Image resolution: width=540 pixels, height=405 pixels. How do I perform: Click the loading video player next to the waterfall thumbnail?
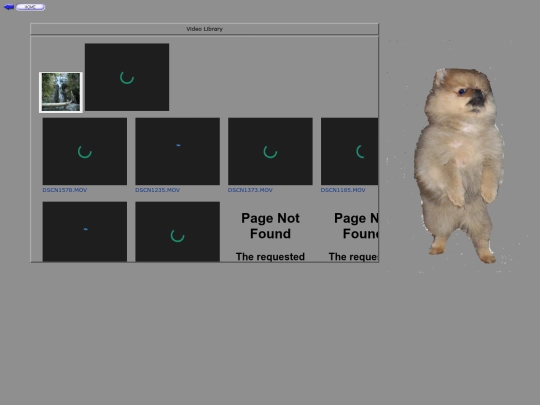(127, 77)
